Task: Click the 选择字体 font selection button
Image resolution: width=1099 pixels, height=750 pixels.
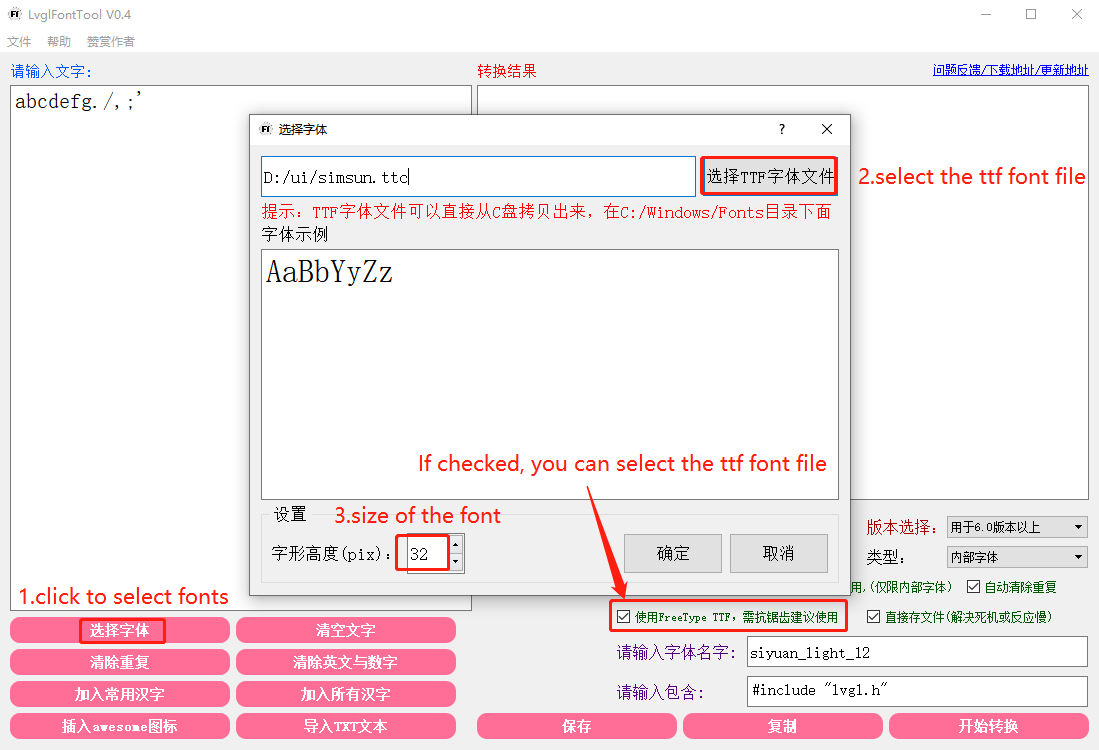Action: (121, 630)
